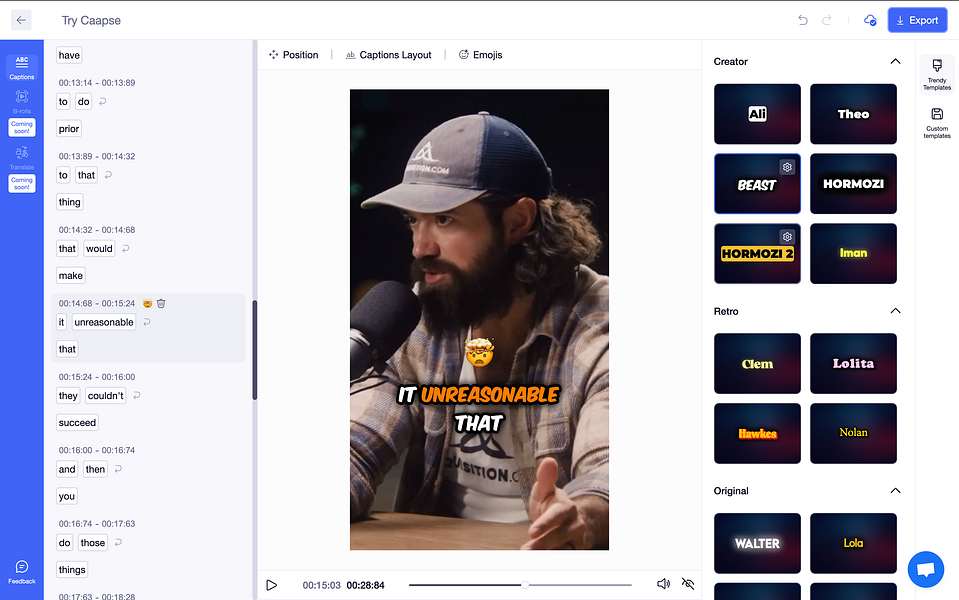
Task: Collapse the Original templates section
Action: [x=895, y=491]
